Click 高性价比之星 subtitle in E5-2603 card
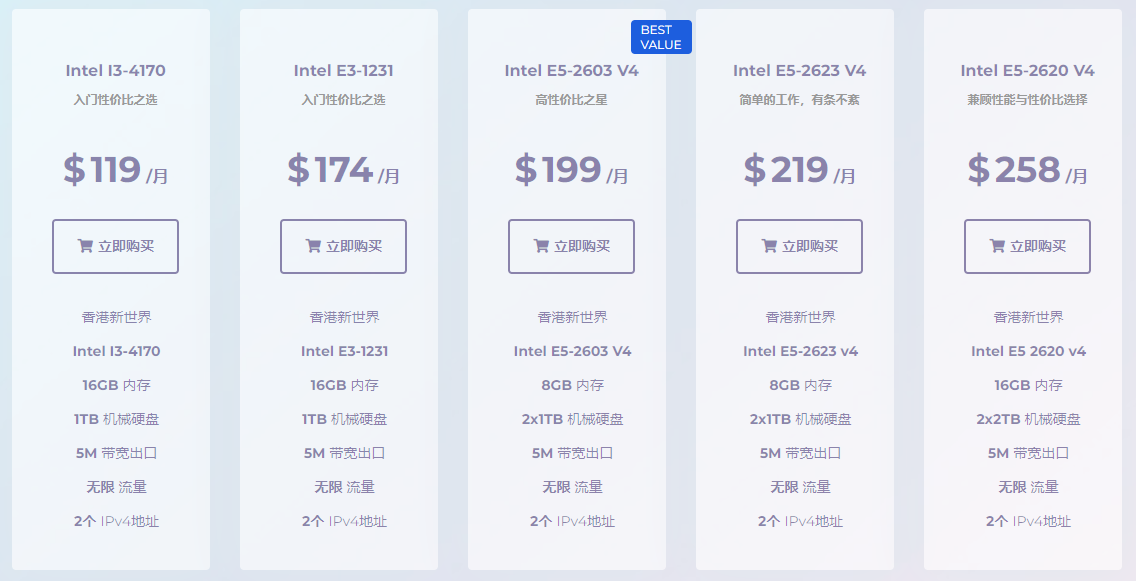 click(571, 100)
